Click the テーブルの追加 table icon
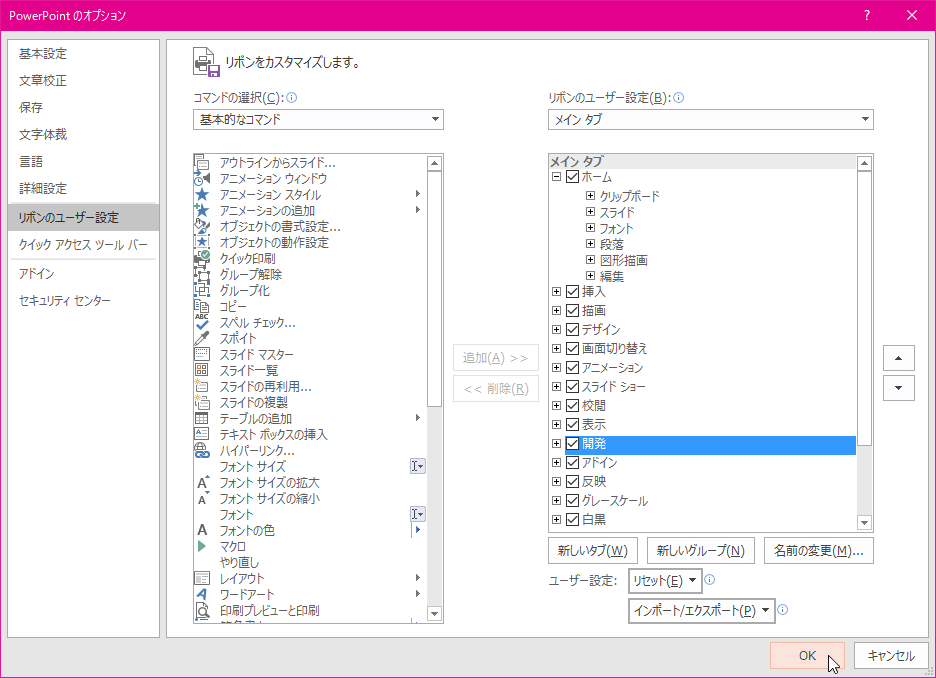 click(x=202, y=418)
